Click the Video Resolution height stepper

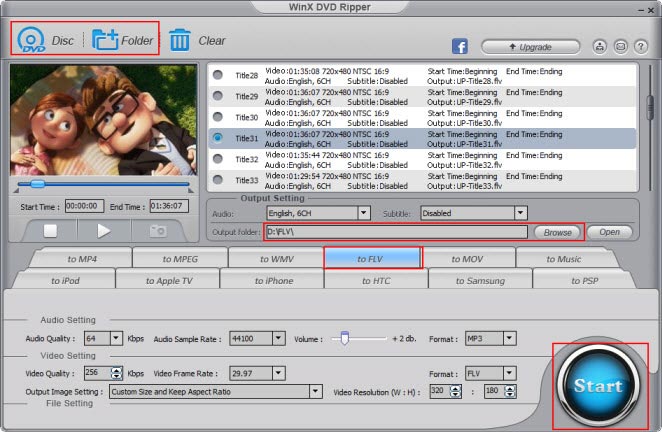coord(510,391)
